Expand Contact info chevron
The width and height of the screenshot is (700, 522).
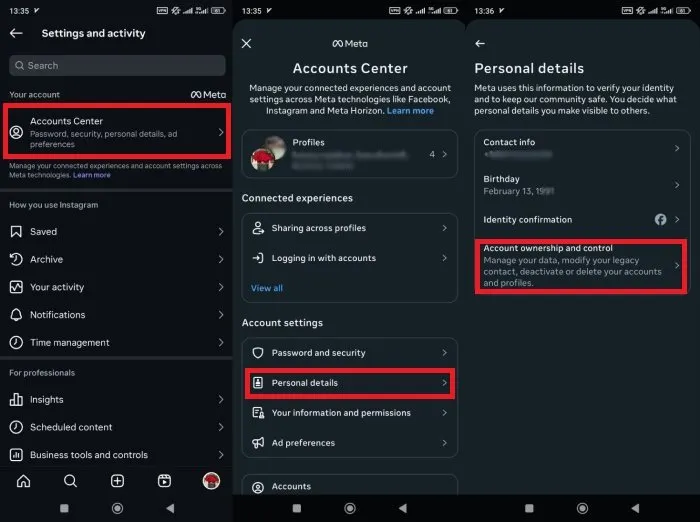[677, 148]
